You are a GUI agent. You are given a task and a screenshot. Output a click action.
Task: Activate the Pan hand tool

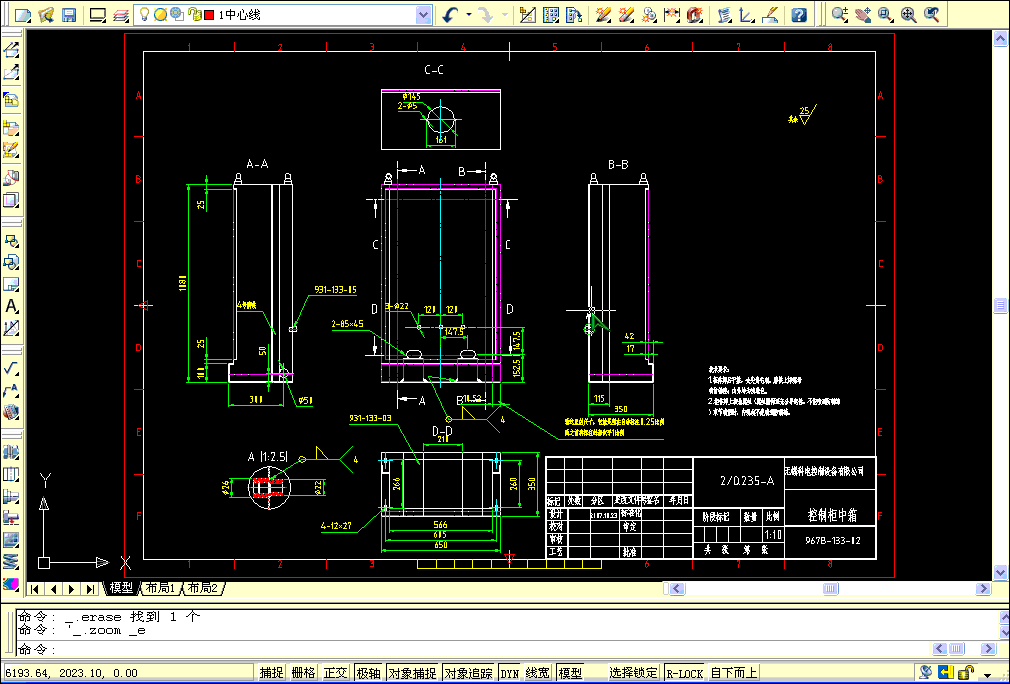pyautogui.click(x=862, y=15)
